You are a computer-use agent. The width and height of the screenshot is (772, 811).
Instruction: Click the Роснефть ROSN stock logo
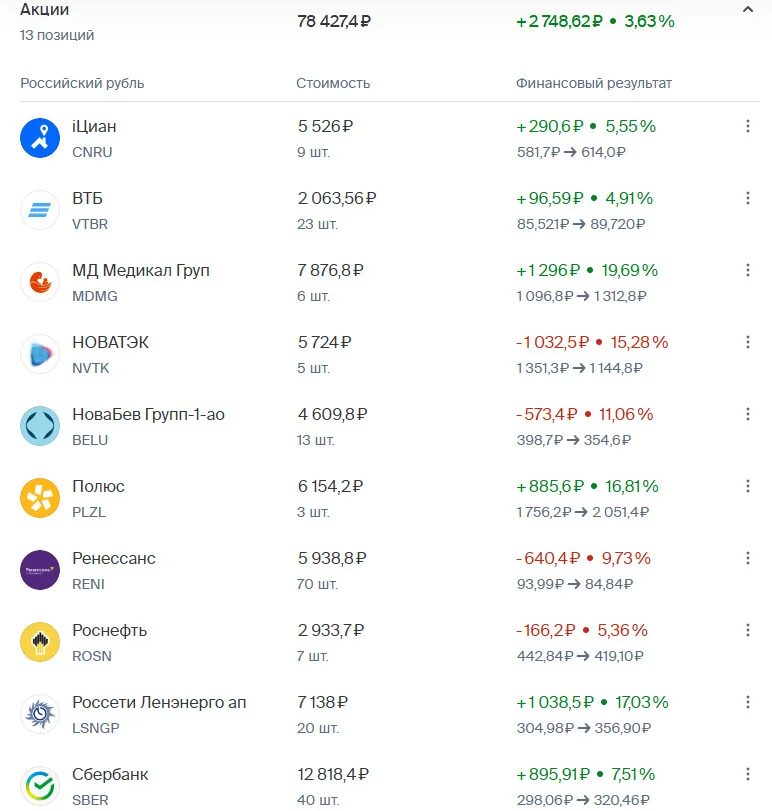(40, 642)
